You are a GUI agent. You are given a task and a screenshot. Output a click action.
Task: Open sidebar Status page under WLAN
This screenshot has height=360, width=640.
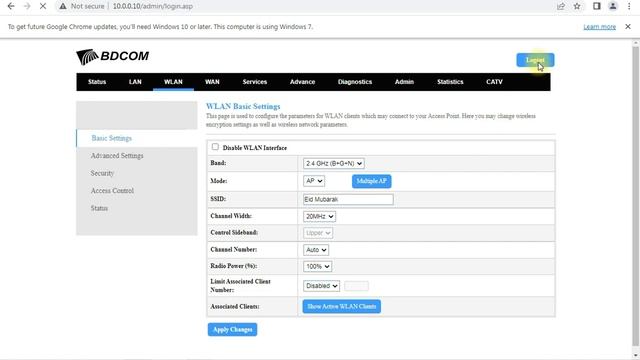tap(99, 208)
